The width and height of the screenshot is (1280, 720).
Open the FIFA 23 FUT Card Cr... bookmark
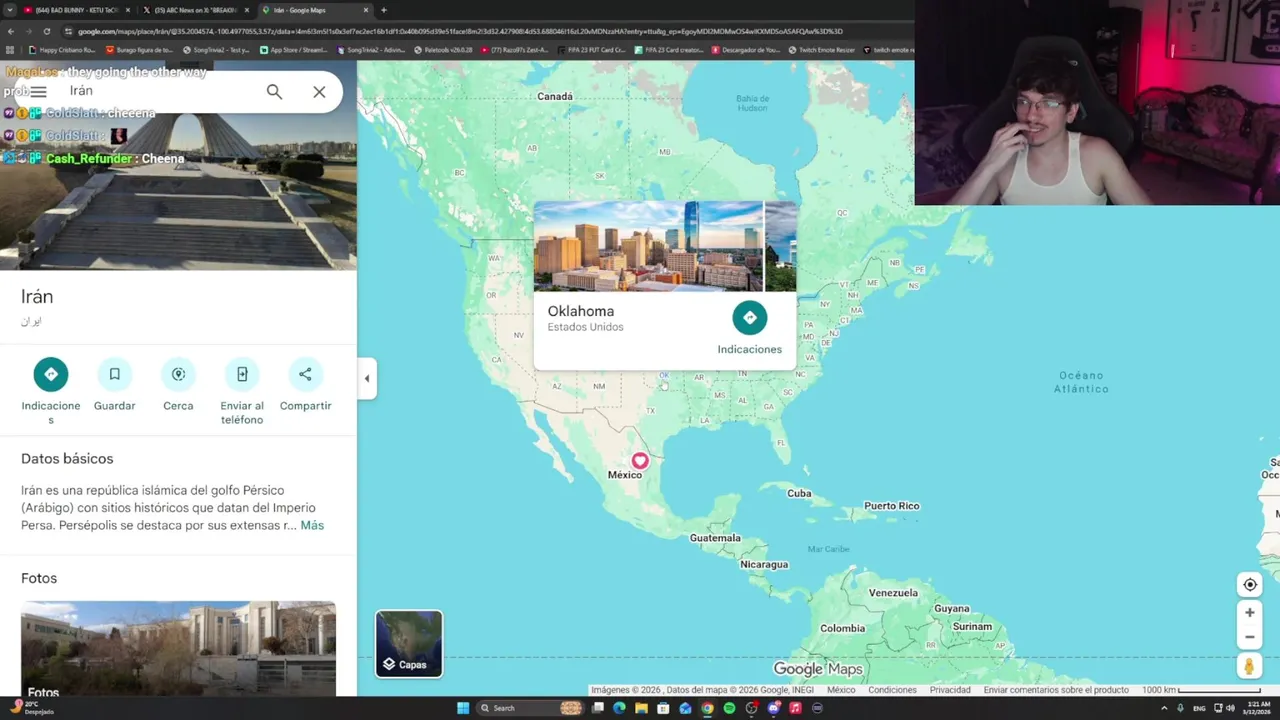[591, 50]
